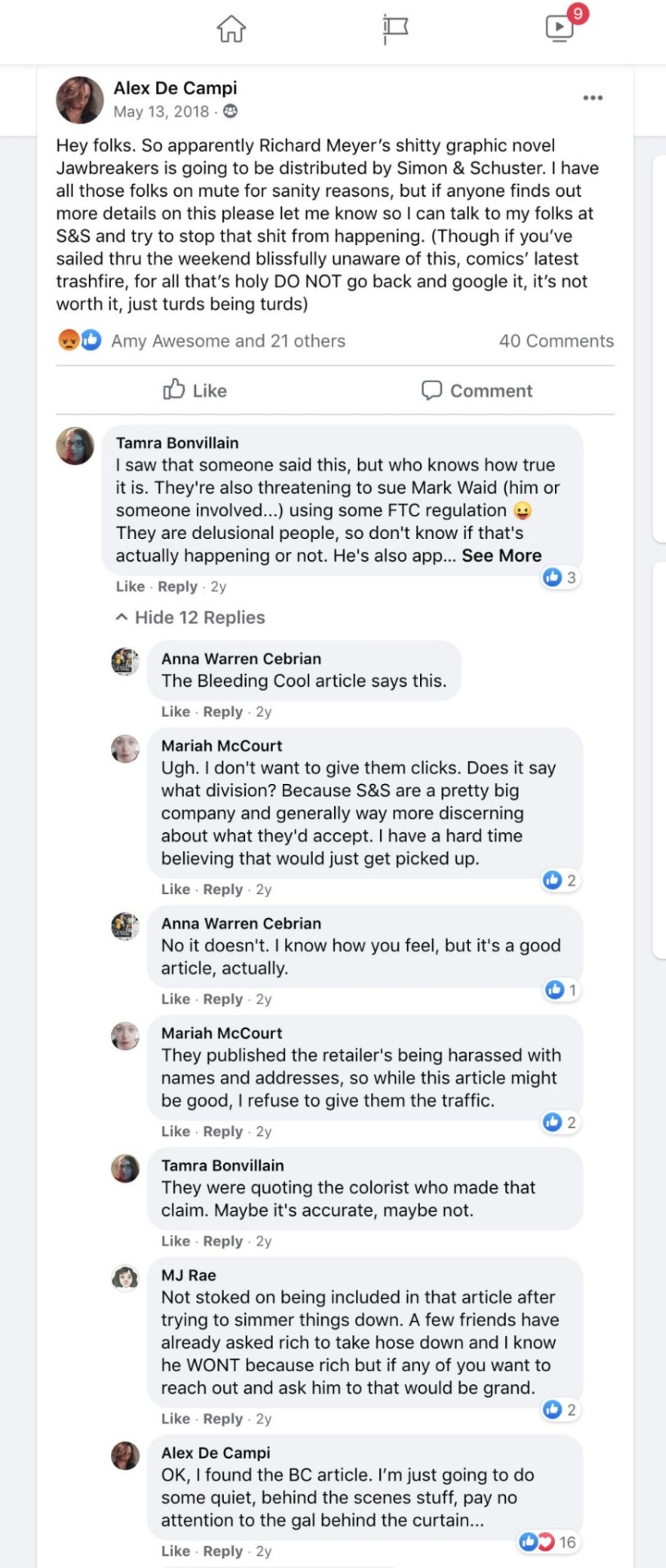Comment on the Jawbreakers post
666x1568 pixels.
point(477,390)
